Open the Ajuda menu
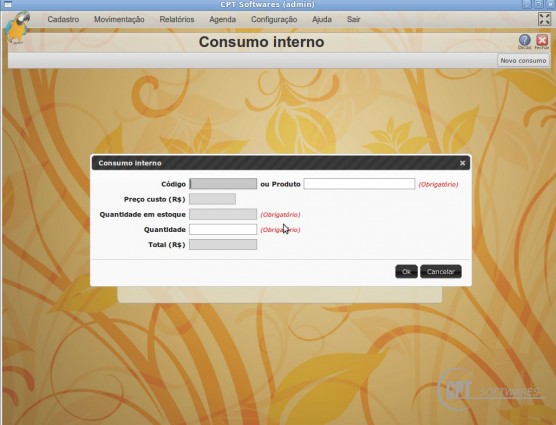 click(x=322, y=19)
